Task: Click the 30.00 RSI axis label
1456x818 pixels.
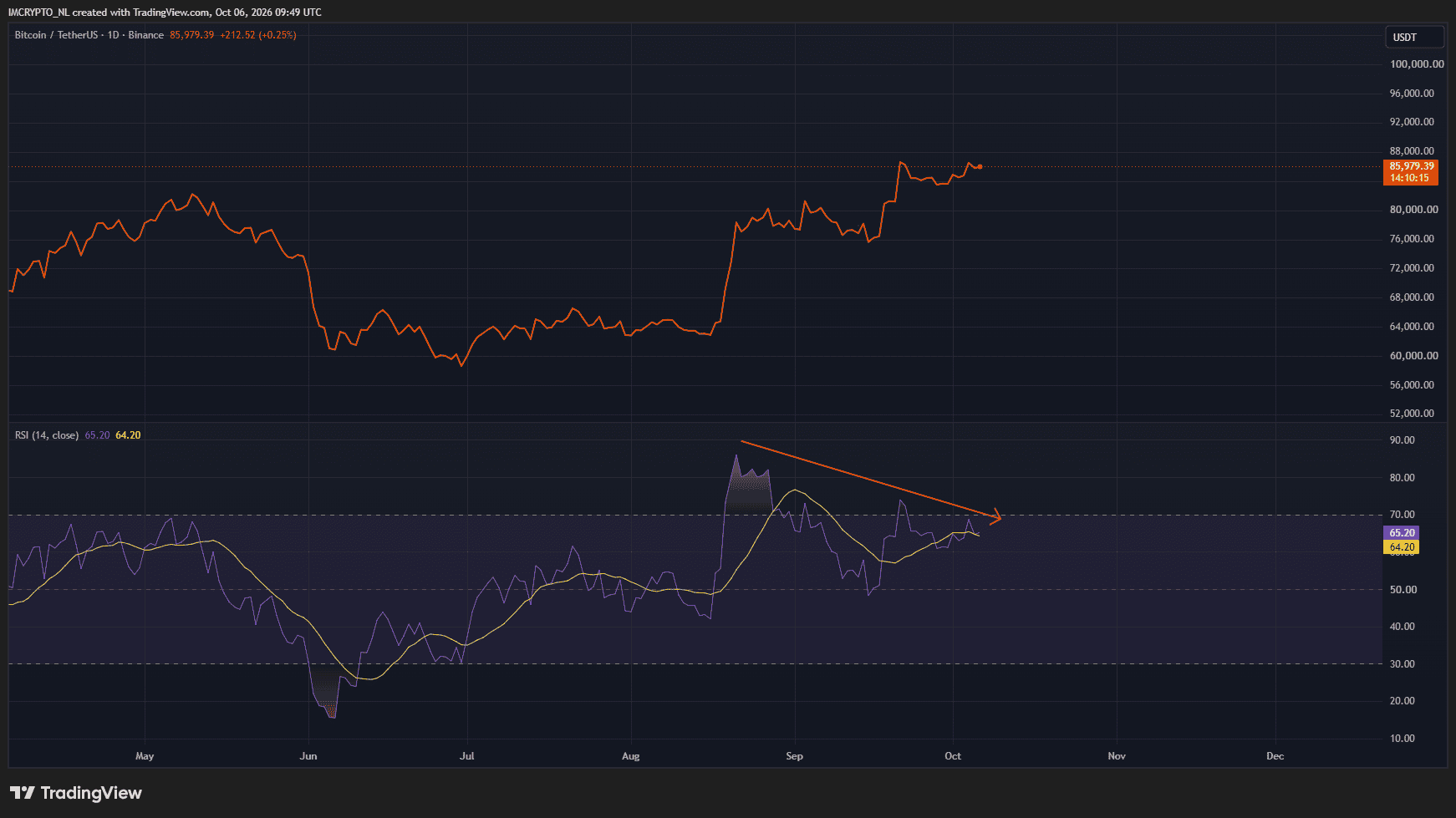Action: tap(1403, 664)
